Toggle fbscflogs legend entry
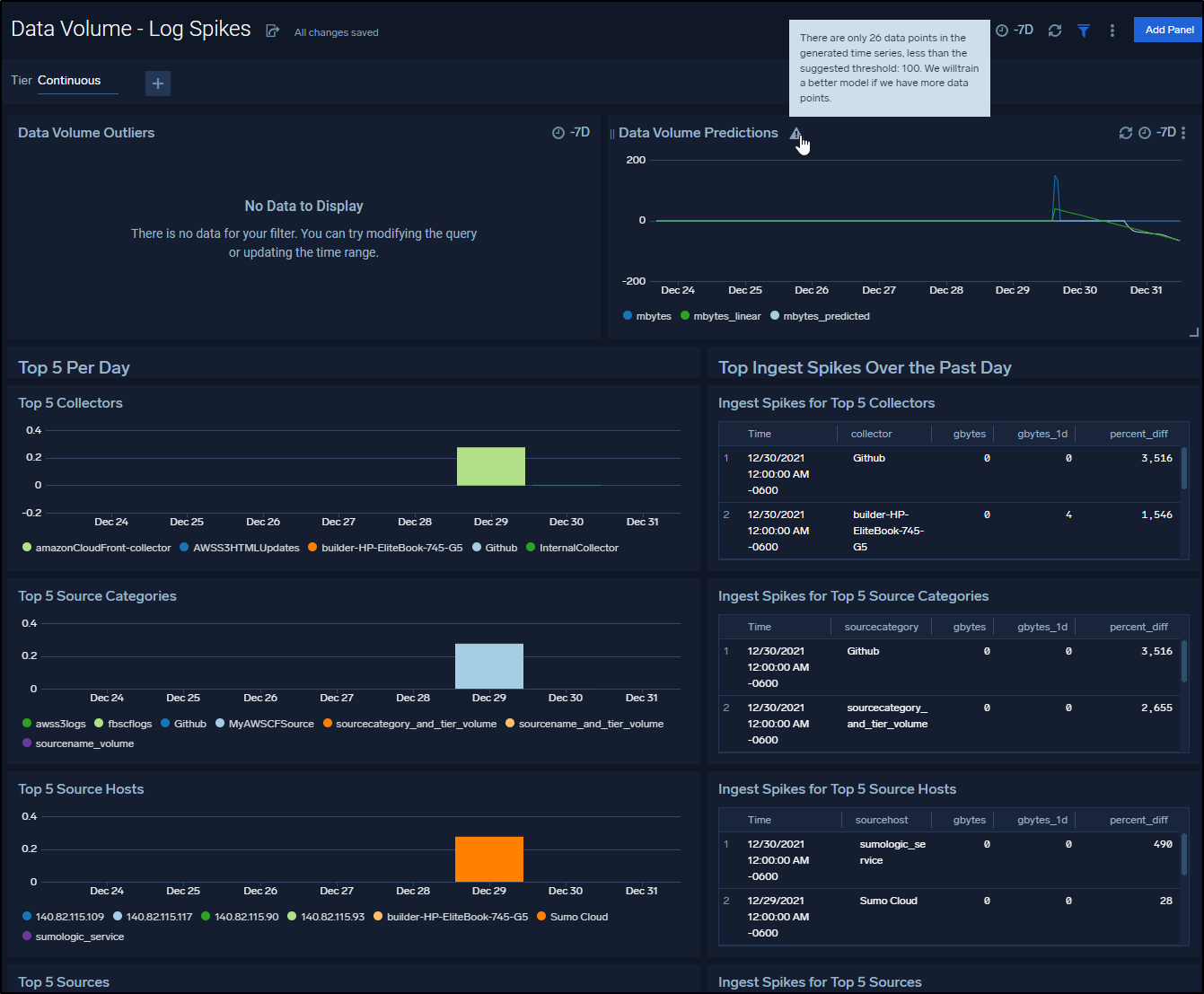The width and height of the screenshot is (1204, 994). (x=123, y=724)
